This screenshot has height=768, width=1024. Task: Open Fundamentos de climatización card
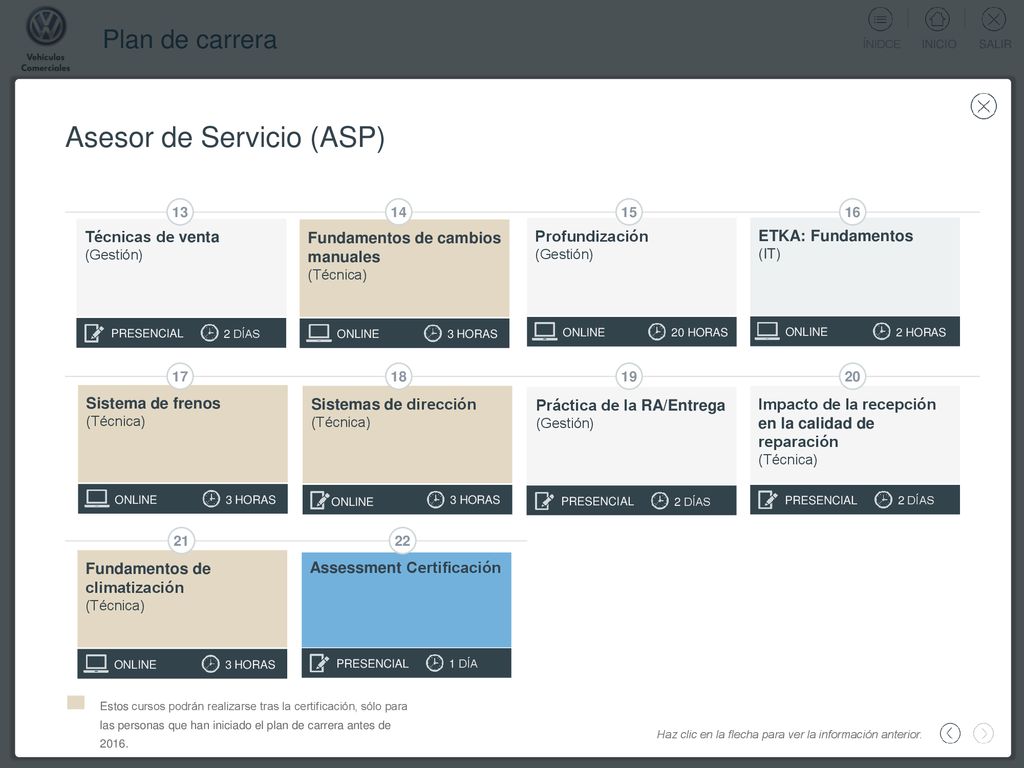tap(182, 614)
